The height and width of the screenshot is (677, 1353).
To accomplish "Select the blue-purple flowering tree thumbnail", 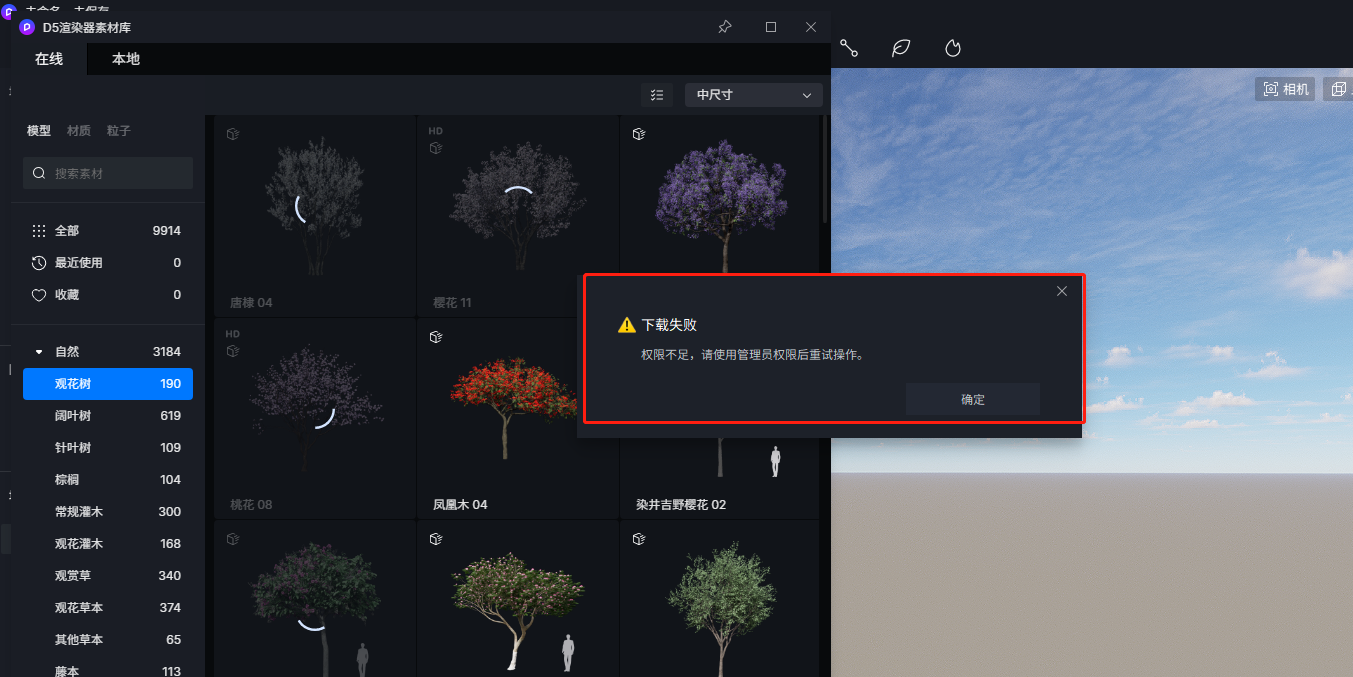I will (720, 196).
